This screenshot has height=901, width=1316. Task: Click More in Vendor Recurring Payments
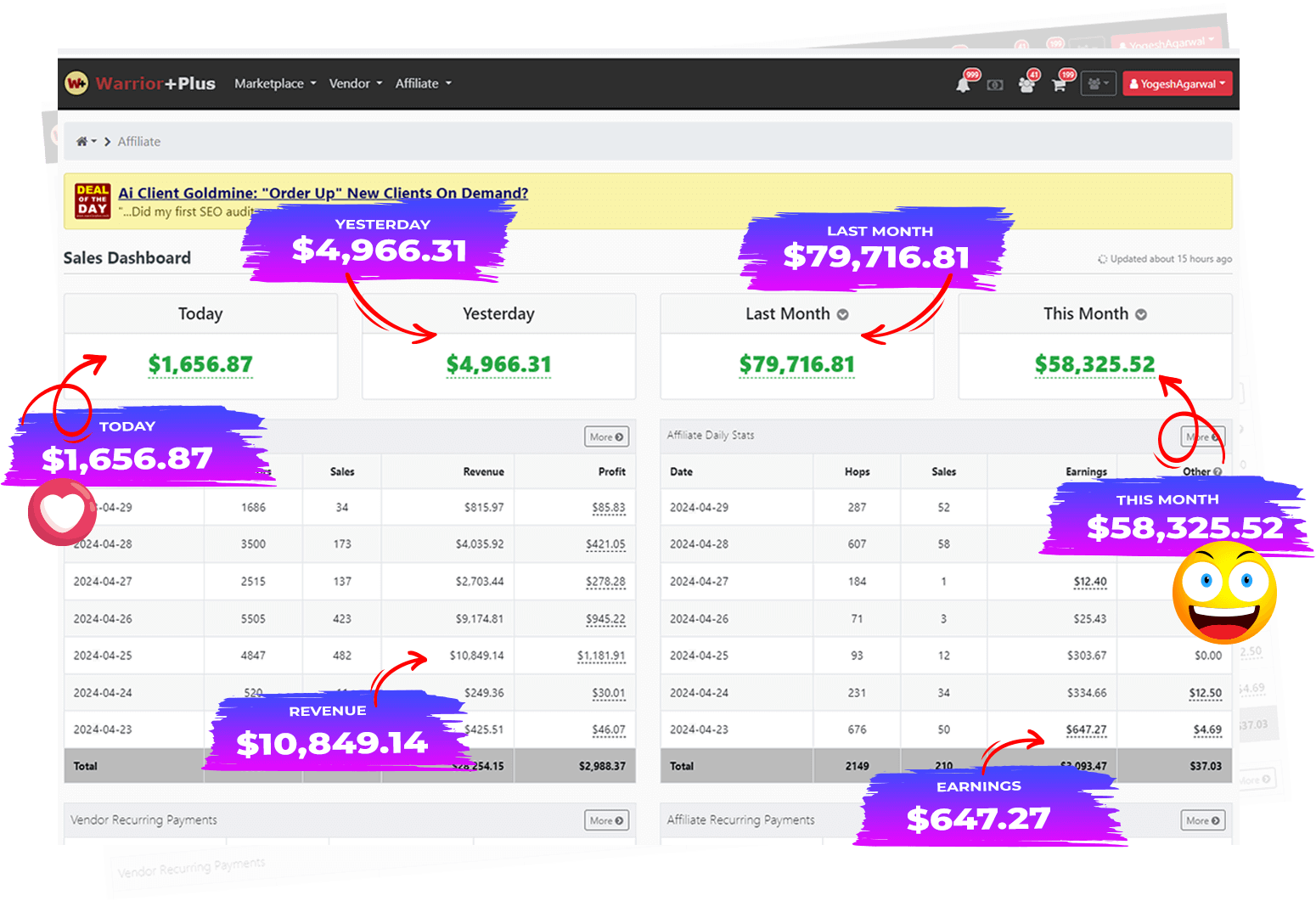(606, 820)
